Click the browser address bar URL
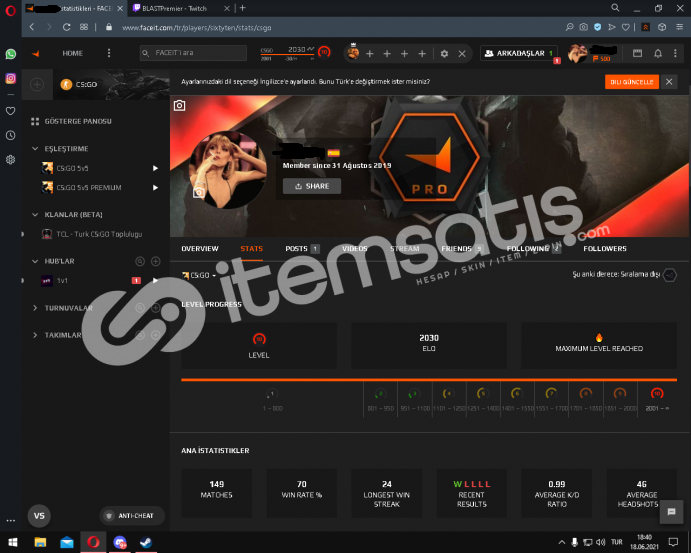The width and height of the screenshot is (691, 553). click(x=197, y=27)
